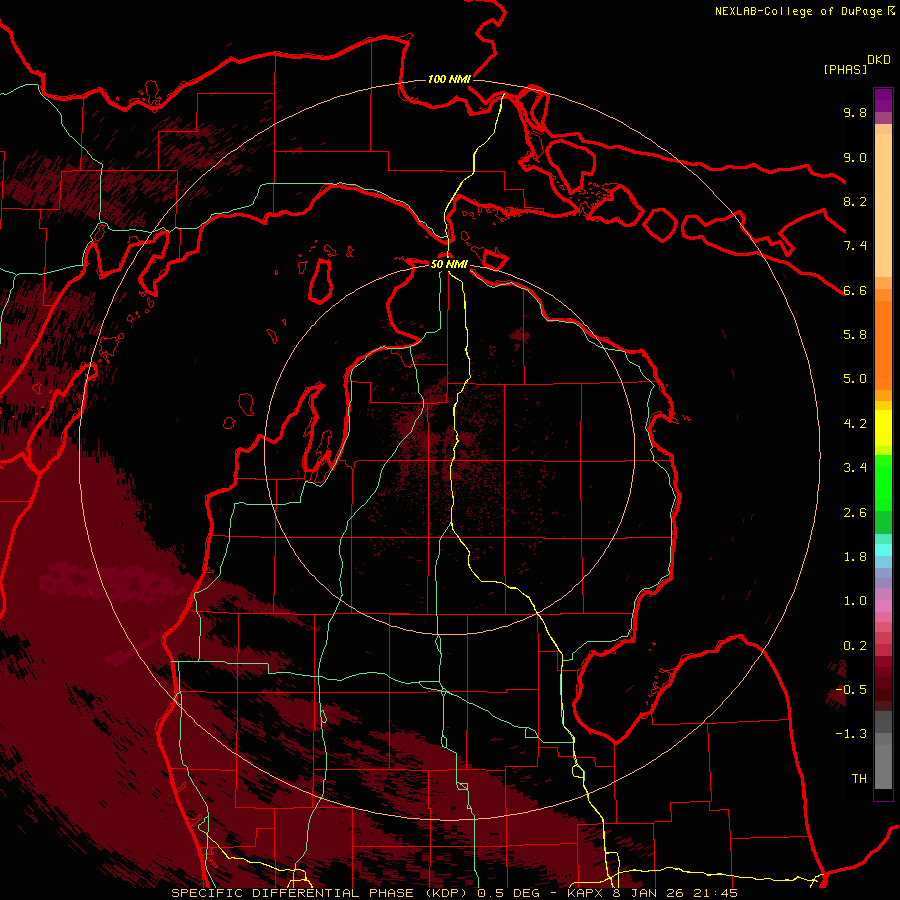
Task: Click the 9.0 legend value
Action: [855, 157]
